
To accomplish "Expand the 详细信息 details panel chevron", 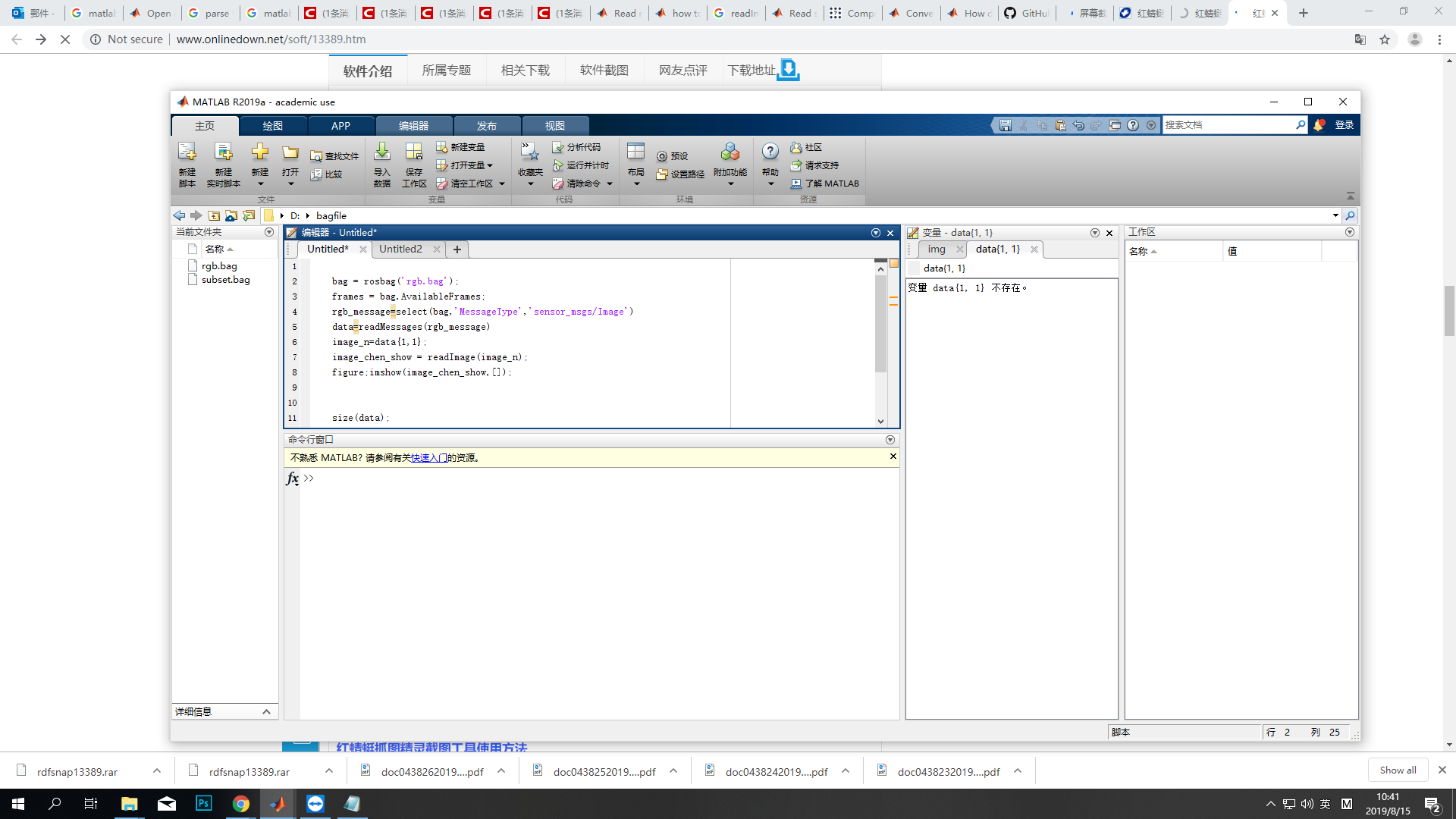I will pyautogui.click(x=266, y=711).
